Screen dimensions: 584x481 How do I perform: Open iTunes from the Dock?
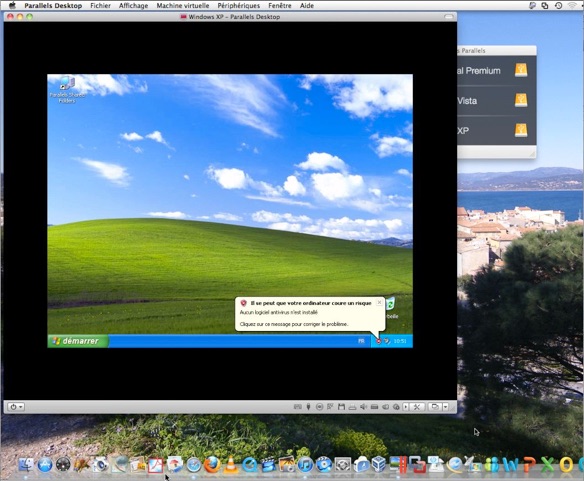click(305, 465)
